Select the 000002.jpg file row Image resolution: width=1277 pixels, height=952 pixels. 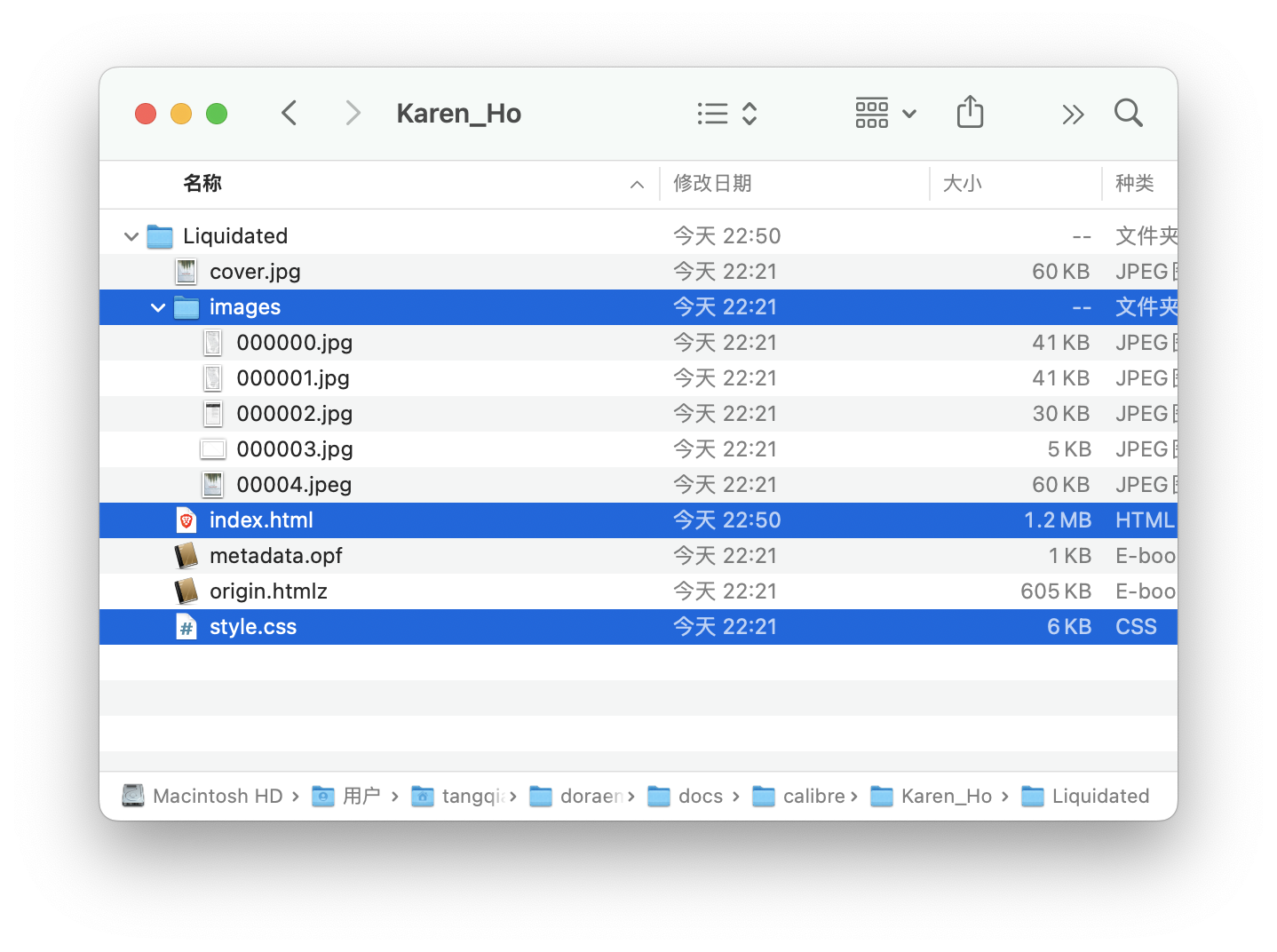[x=295, y=413]
